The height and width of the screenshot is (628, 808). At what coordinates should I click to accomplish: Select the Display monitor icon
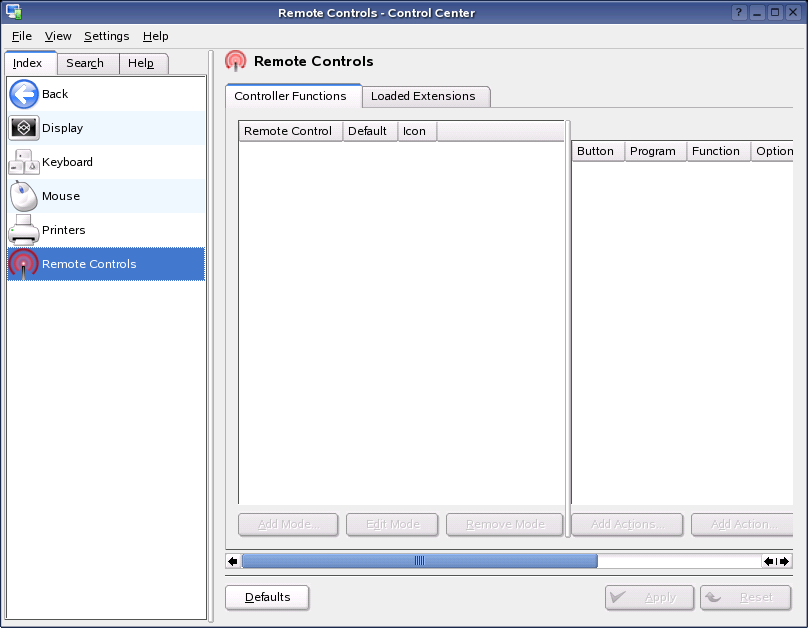[24, 128]
